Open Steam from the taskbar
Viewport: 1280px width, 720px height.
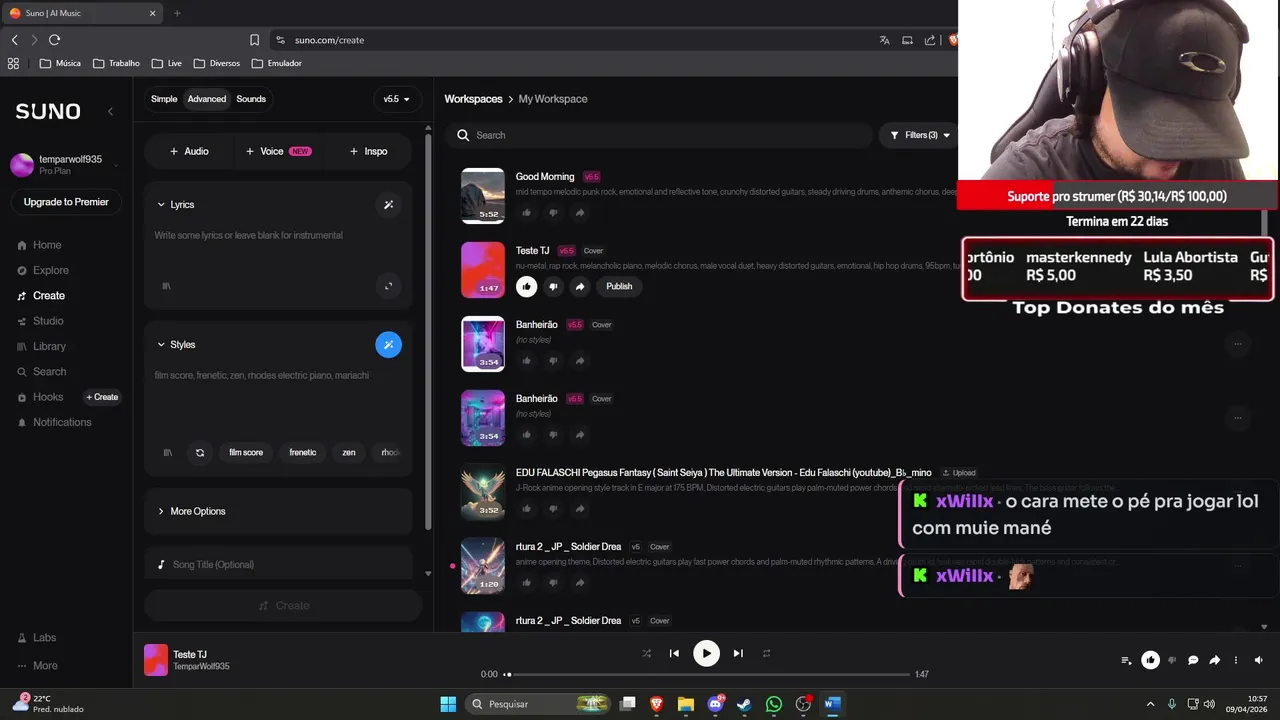[x=744, y=704]
